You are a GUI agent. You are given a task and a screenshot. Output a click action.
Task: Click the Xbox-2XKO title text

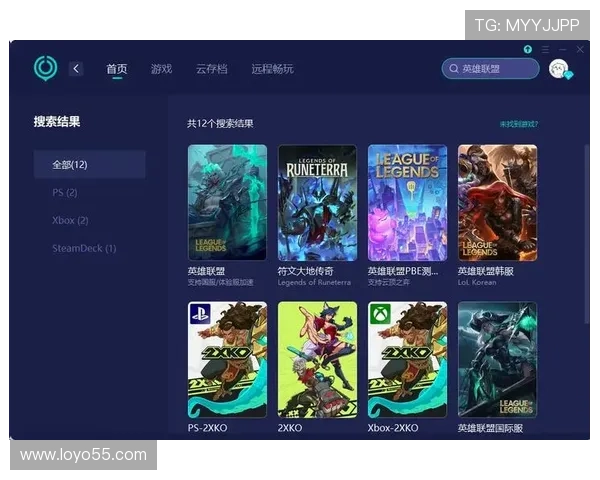click(x=393, y=428)
